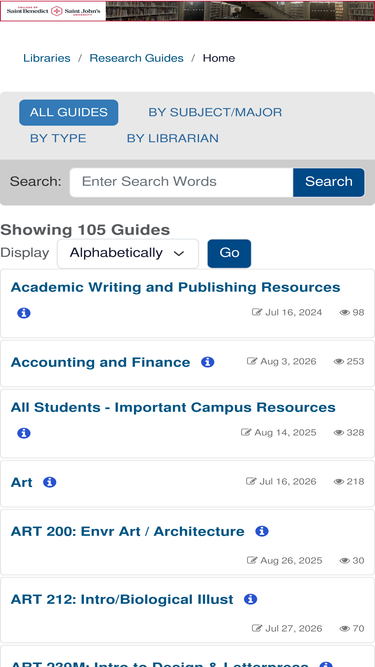This screenshot has width=375, height=667.
Task: Open ART 200: Envr Art / Architecture guide
Action: [128, 531]
